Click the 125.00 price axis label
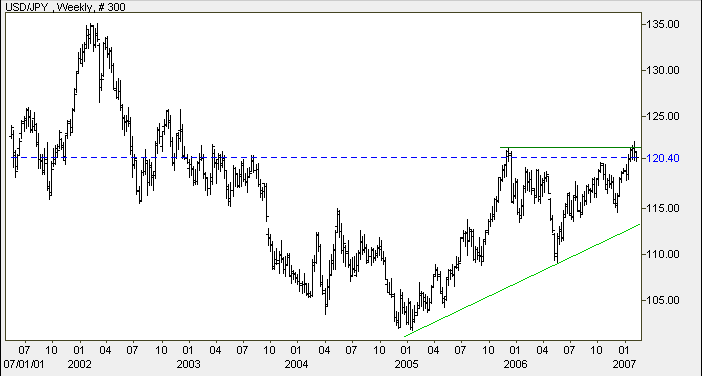 click(662, 116)
